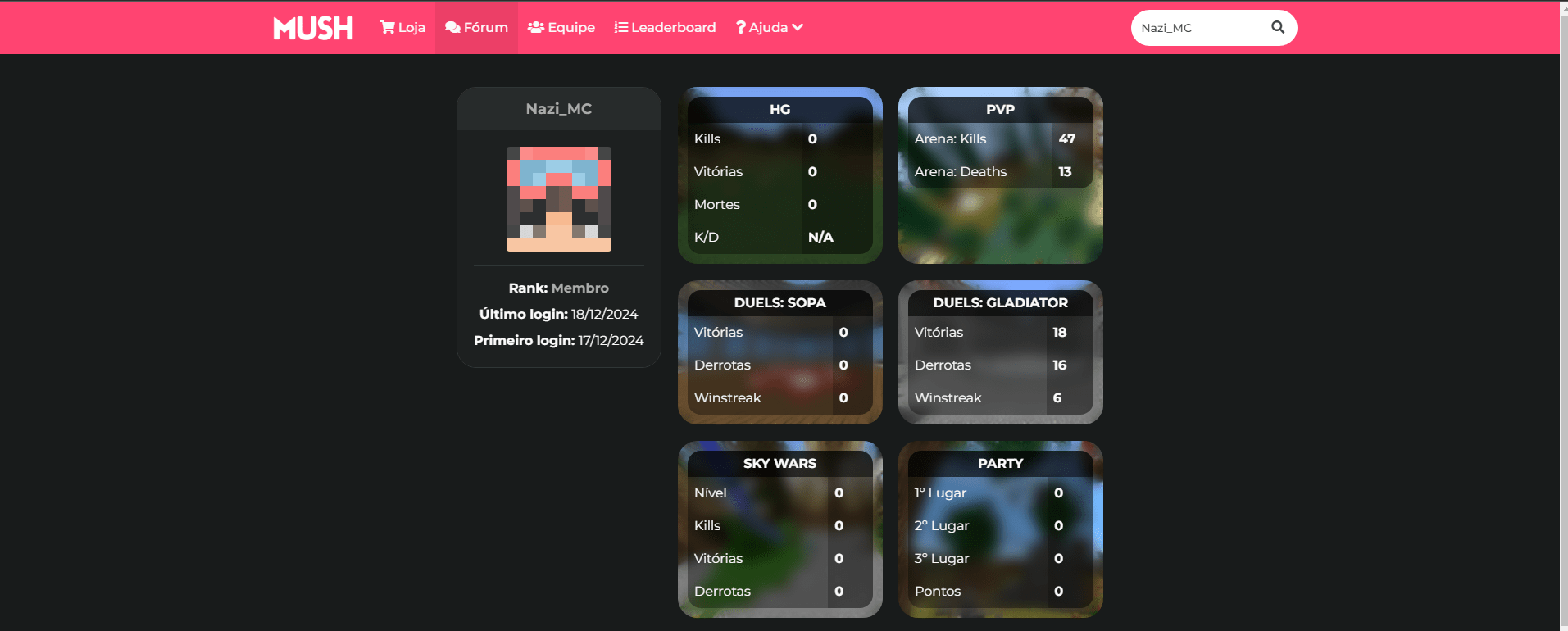Click the Arena: Deaths value 13
Screen dimensions: 1568x631
[1066, 171]
